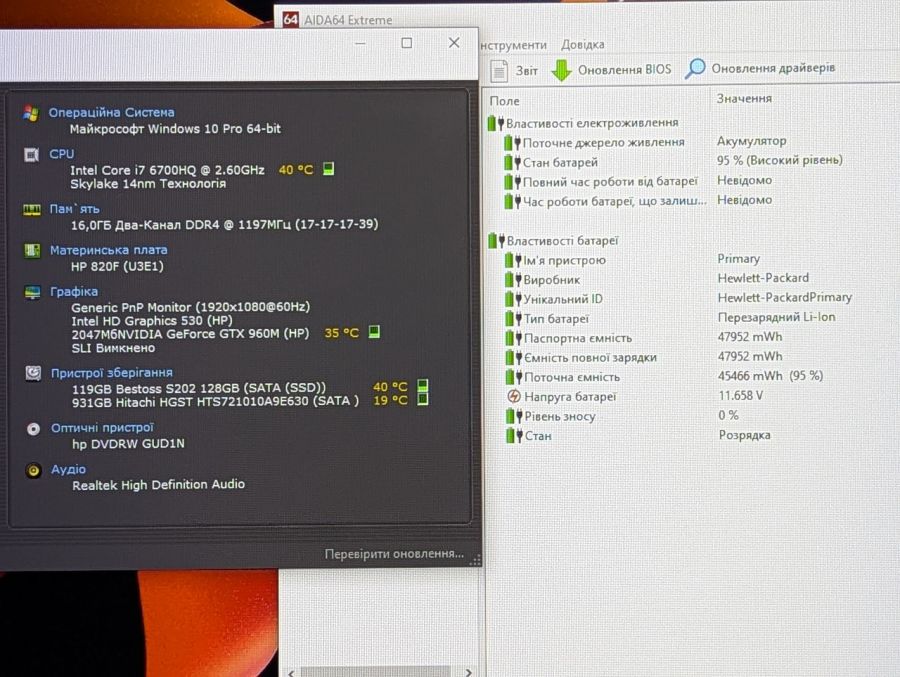This screenshot has width=900, height=677.
Task: Click the disc icon beside Оптичні пристрої
Action: pos(33,428)
